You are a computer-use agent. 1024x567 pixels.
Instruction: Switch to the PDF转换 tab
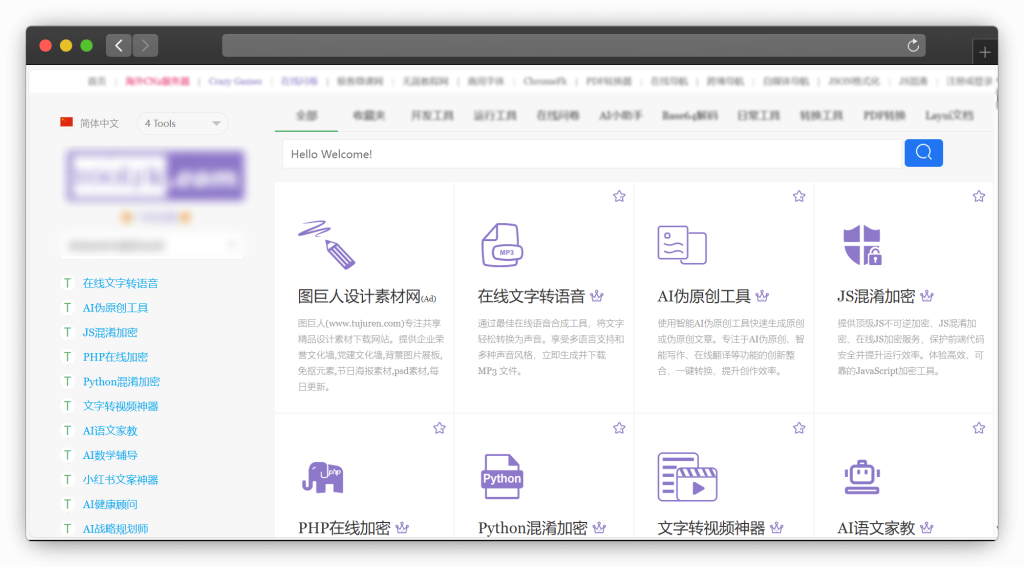coord(884,116)
